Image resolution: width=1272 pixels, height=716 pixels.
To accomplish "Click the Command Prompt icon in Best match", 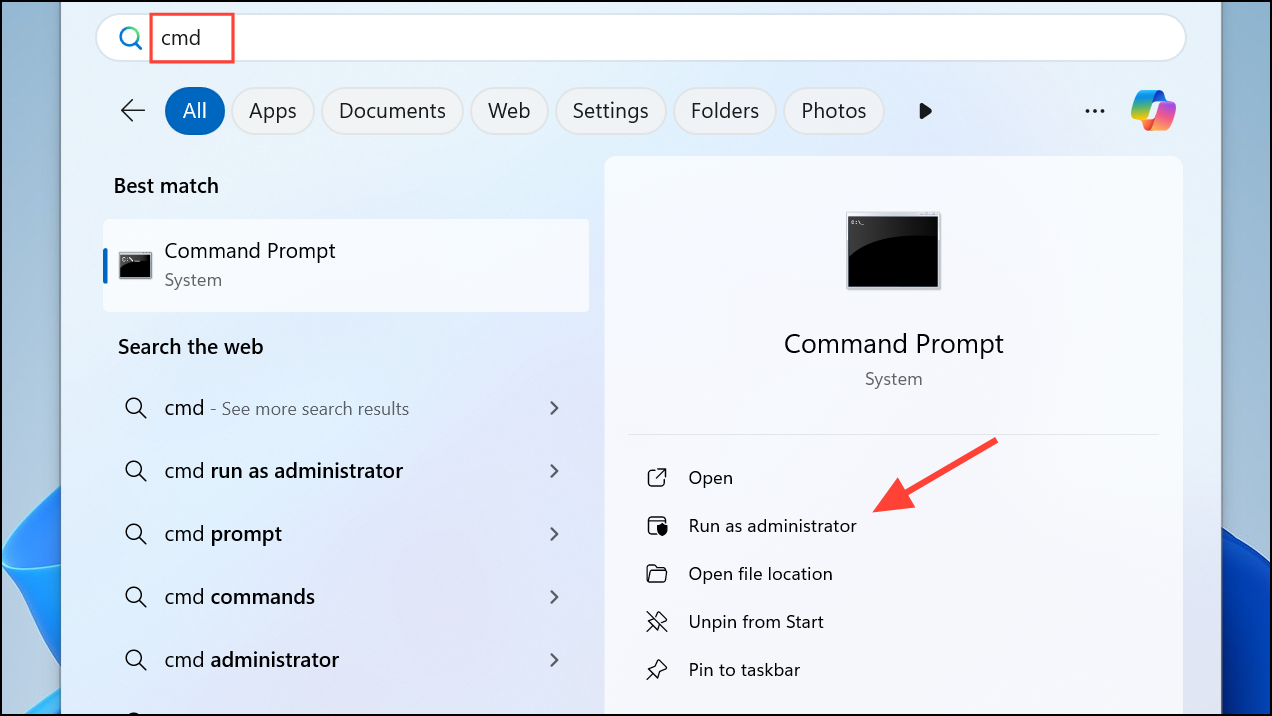I will 136,265.
